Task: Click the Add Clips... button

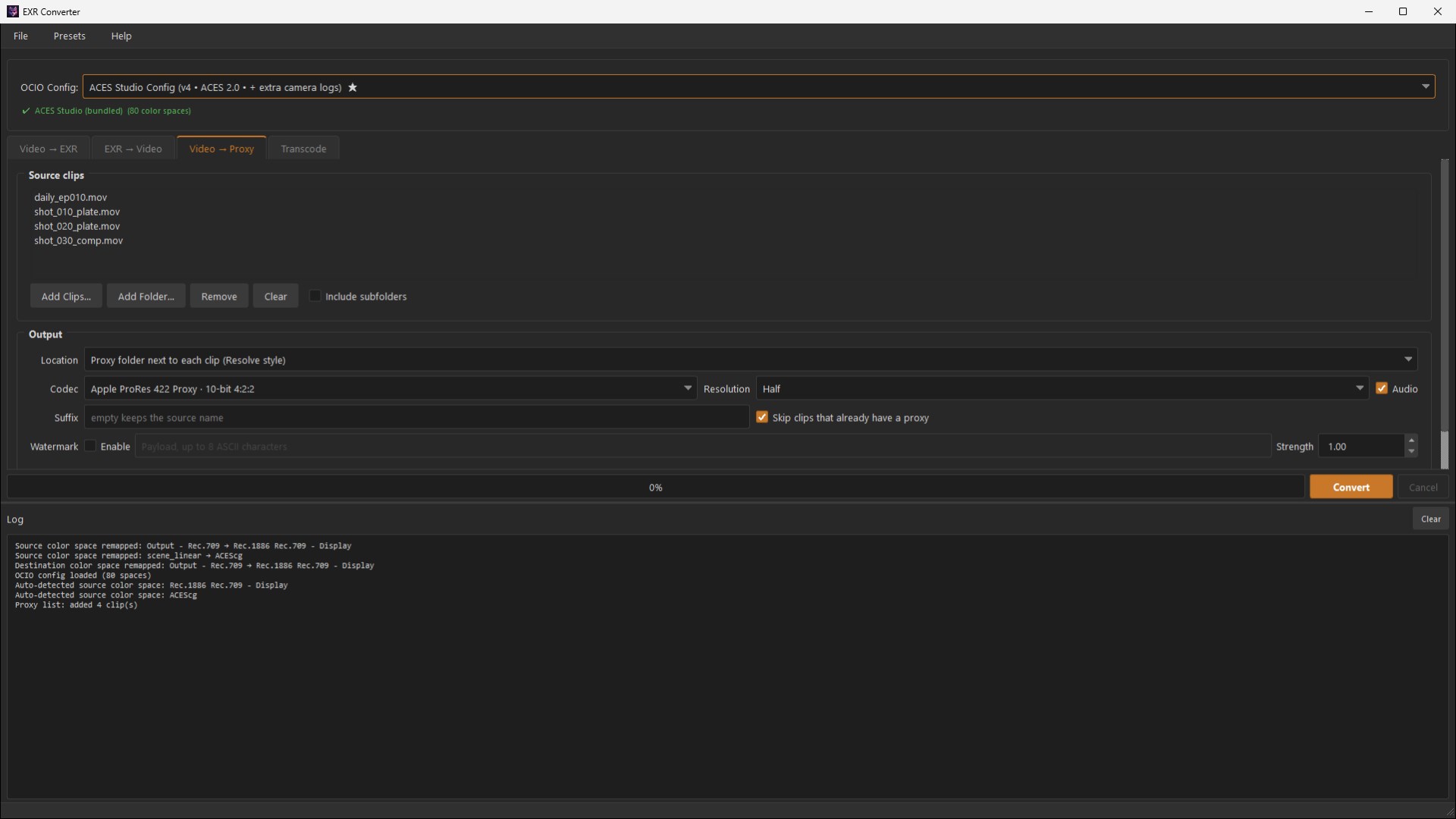Action: click(x=66, y=297)
